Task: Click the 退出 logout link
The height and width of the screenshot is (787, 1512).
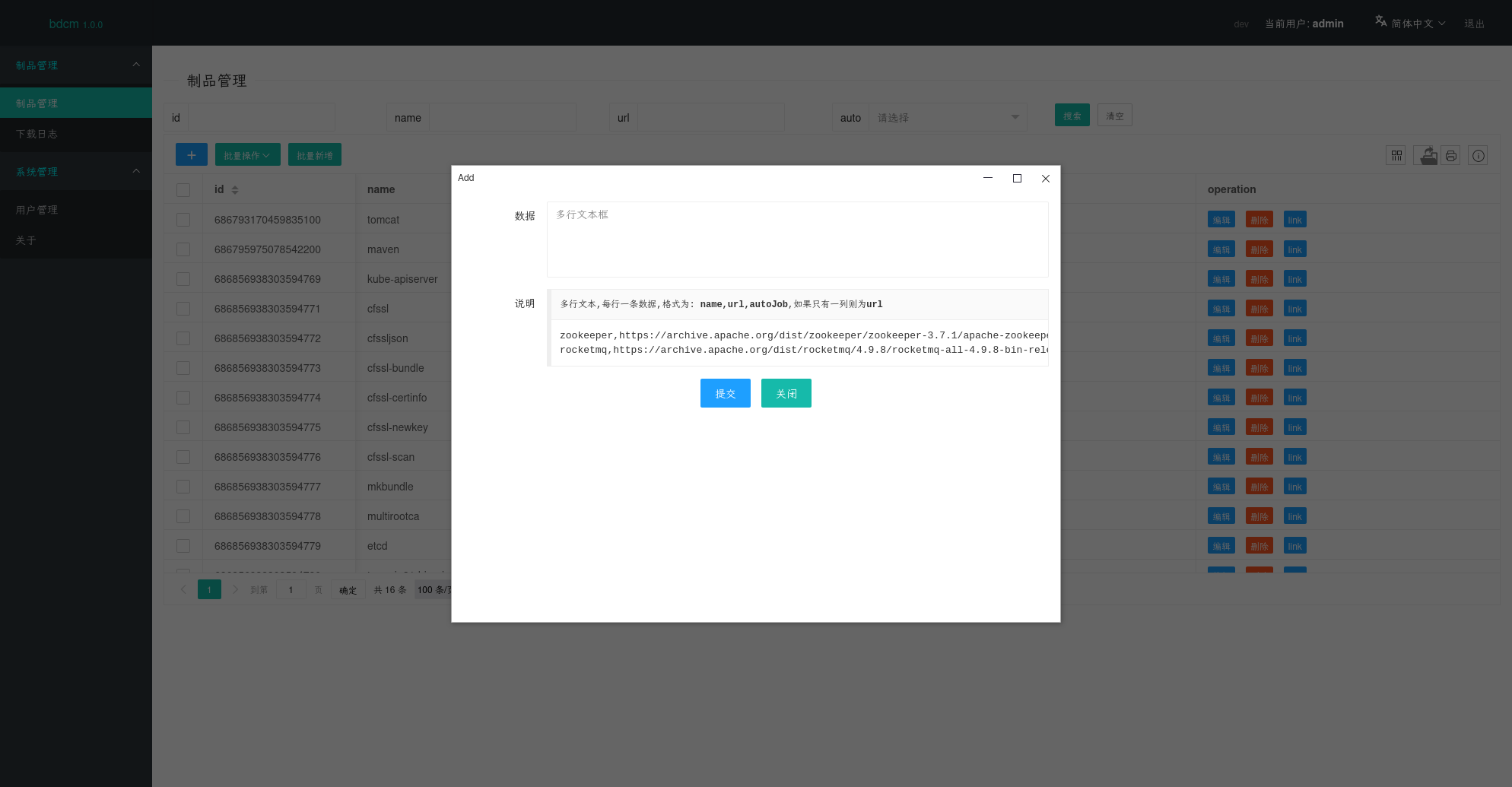Action: tap(1474, 24)
